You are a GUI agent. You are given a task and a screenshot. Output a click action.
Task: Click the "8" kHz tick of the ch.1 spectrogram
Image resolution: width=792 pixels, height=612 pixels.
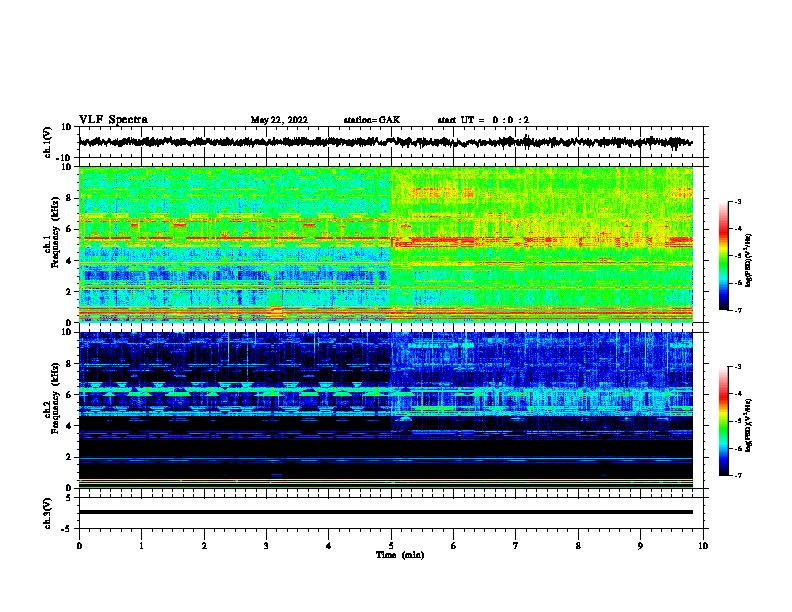69,198
